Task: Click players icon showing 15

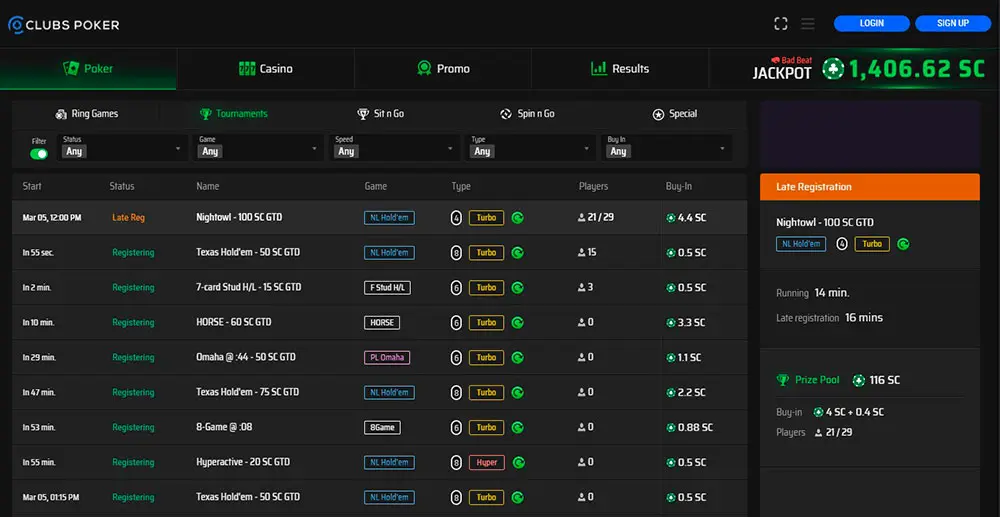Action: [x=582, y=253]
